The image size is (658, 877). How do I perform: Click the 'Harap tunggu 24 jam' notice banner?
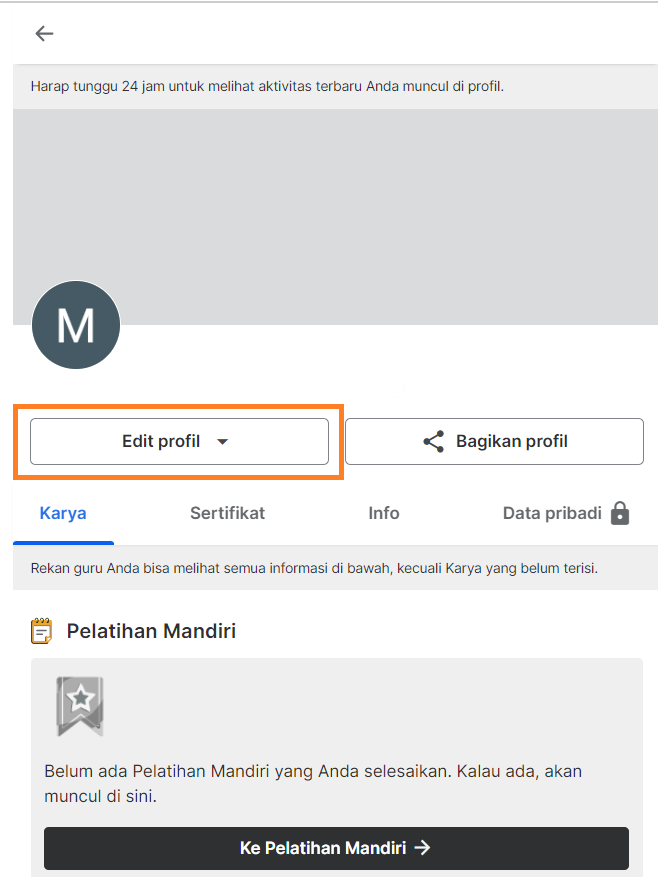(x=267, y=87)
